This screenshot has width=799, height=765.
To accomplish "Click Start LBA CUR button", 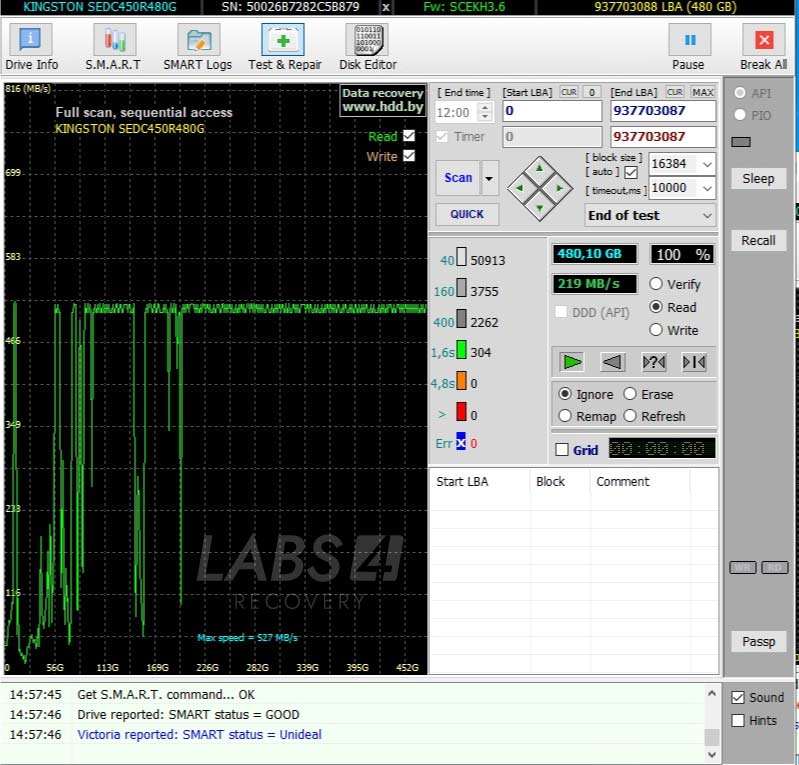I will (569, 92).
